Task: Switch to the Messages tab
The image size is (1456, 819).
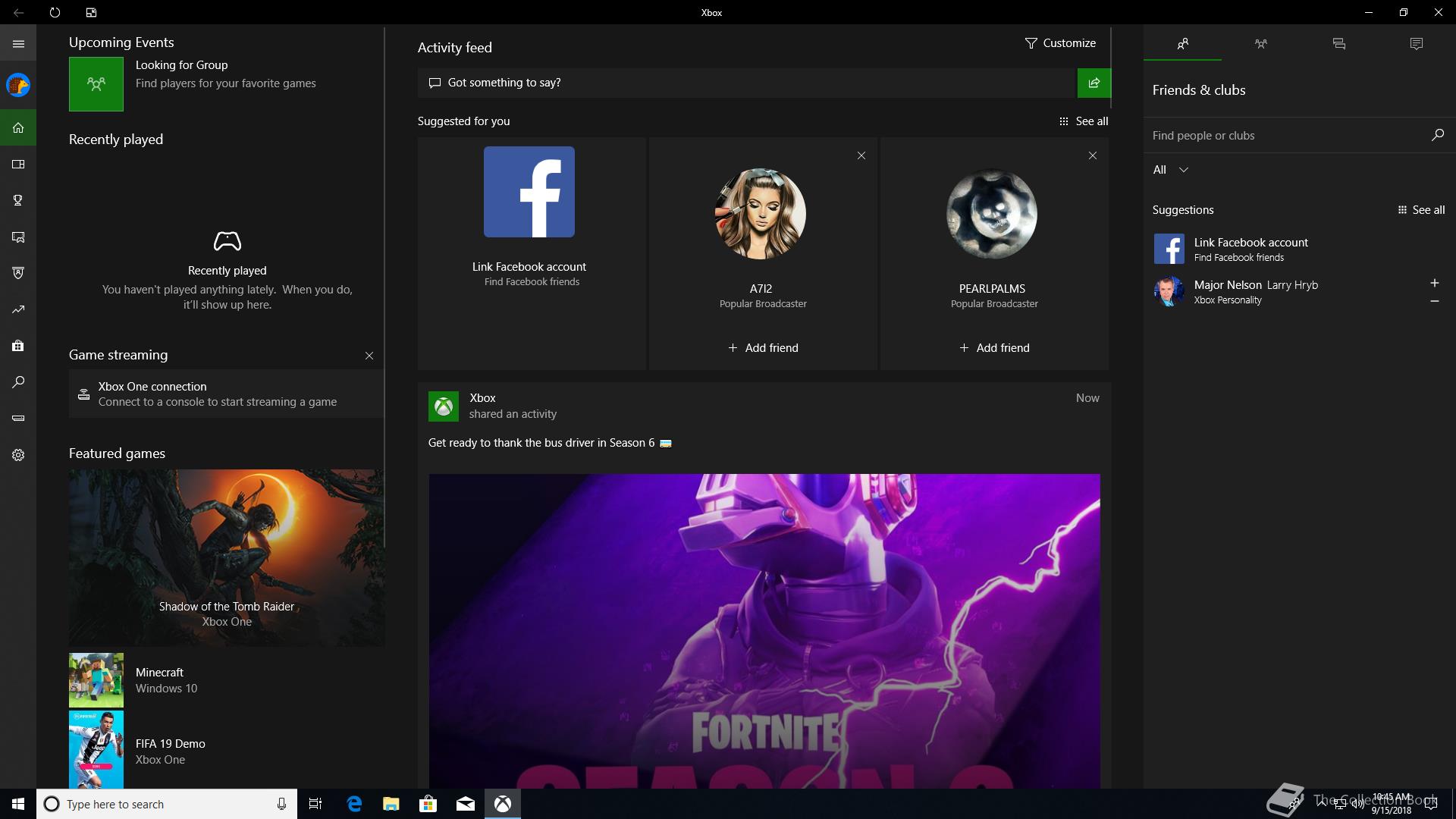Action: pyautogui.click(x=1338, y=44)
